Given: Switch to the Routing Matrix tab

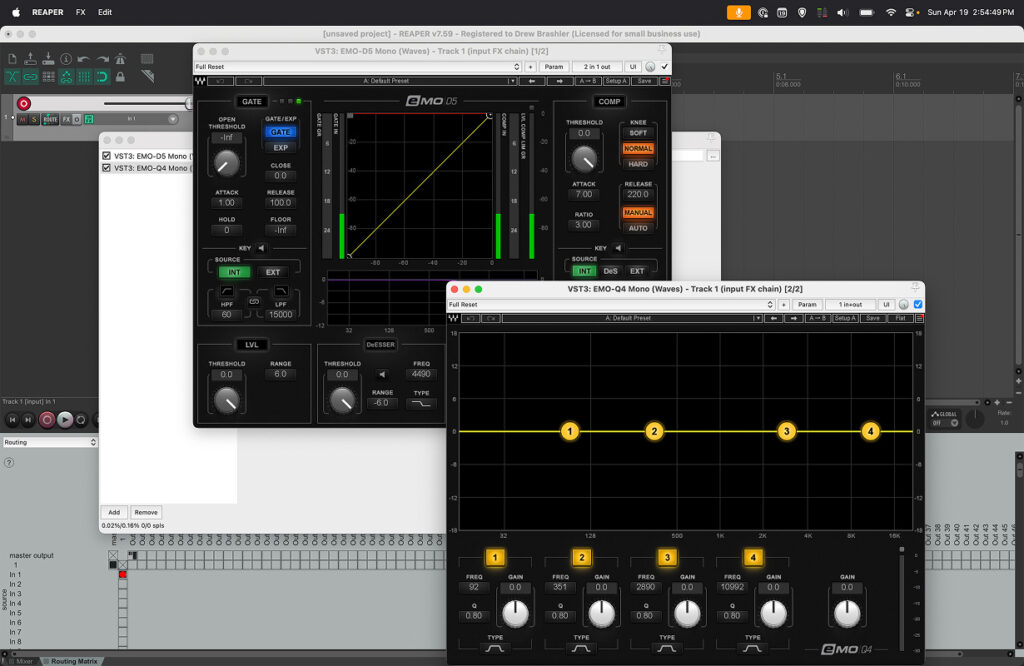Looking at the screenshot, I should tap(76, 660).
